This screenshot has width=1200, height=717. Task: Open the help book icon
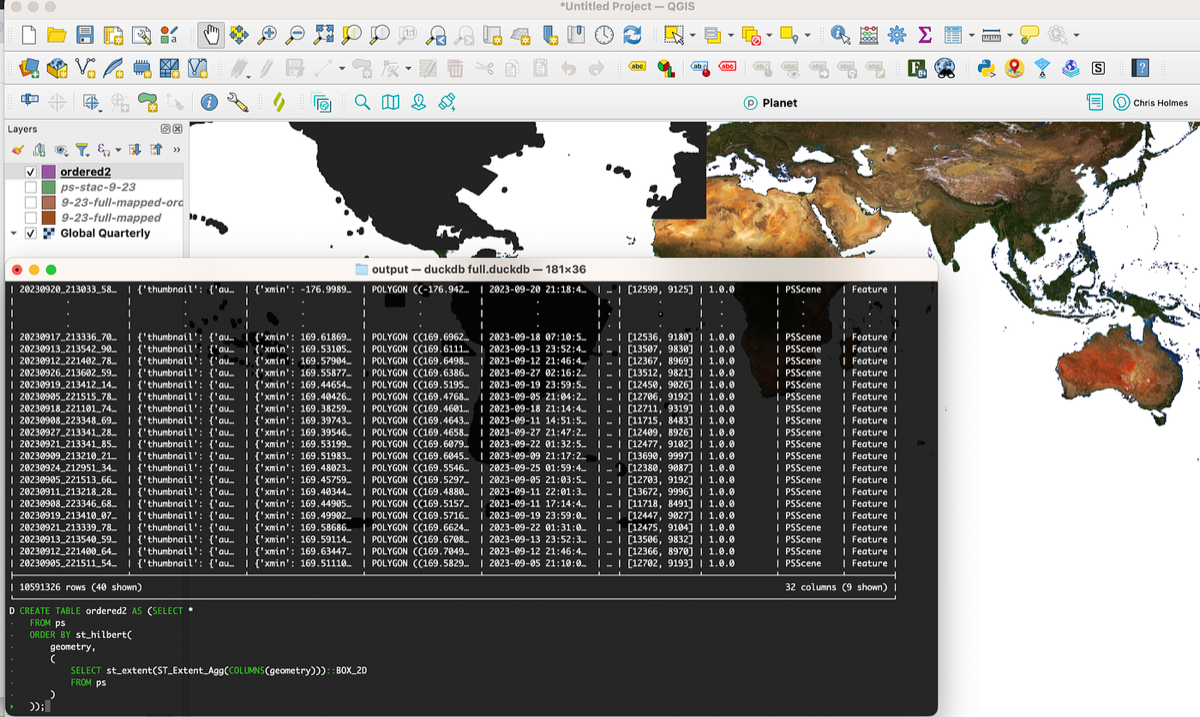pyautogui.click(x=1141, y=68)
